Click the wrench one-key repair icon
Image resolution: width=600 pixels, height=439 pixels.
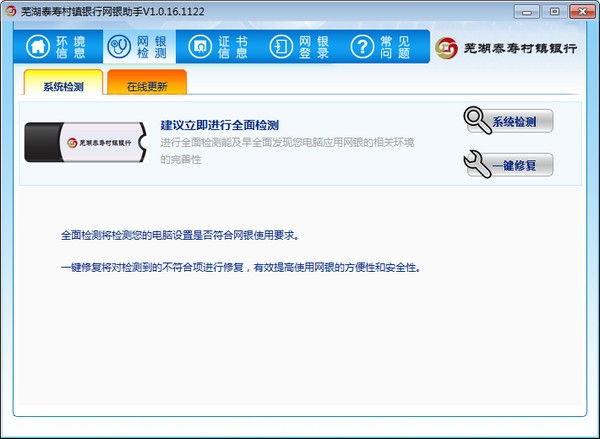coord(477,163)
